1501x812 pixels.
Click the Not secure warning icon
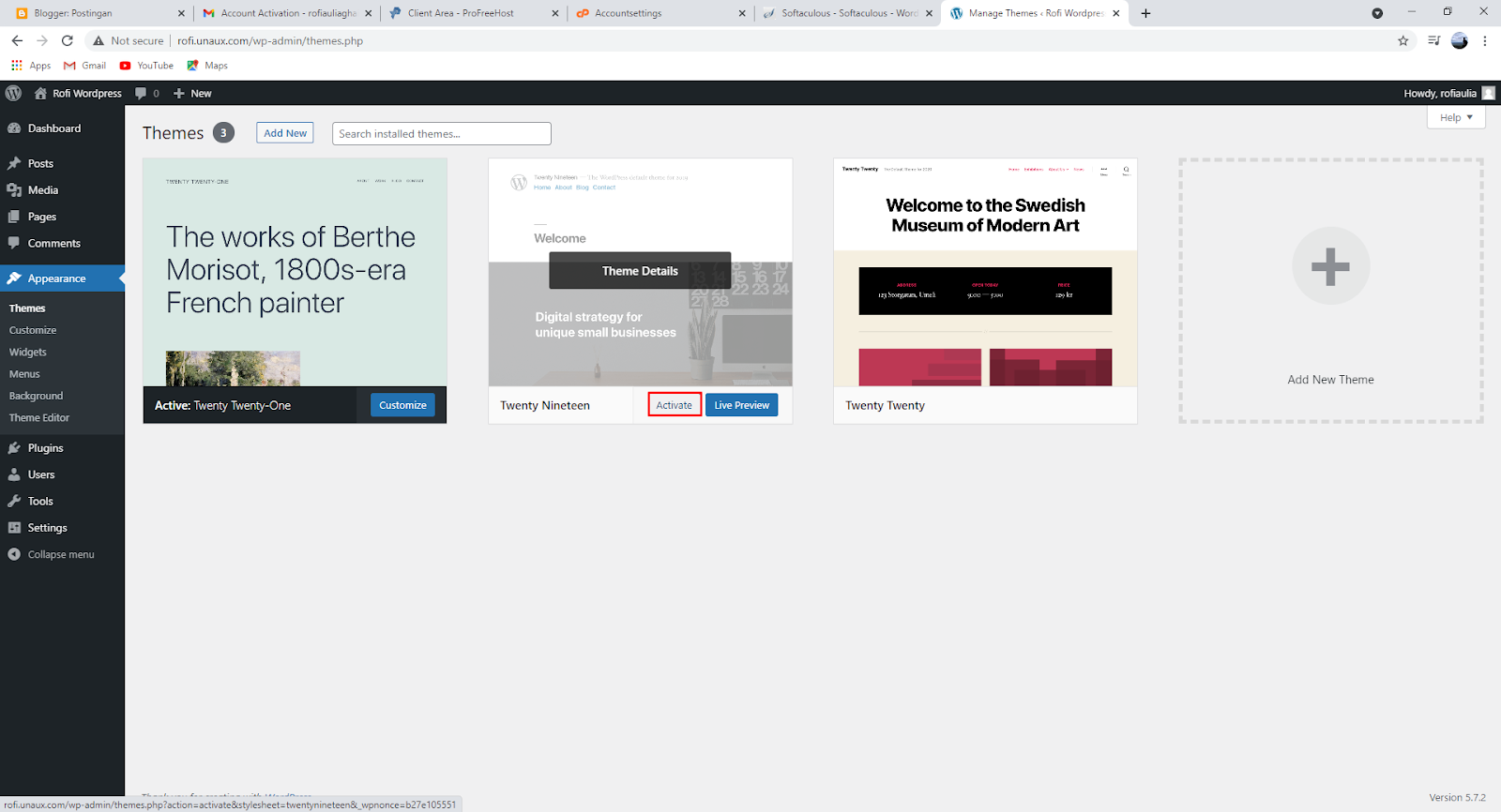[x=99, y=40]
